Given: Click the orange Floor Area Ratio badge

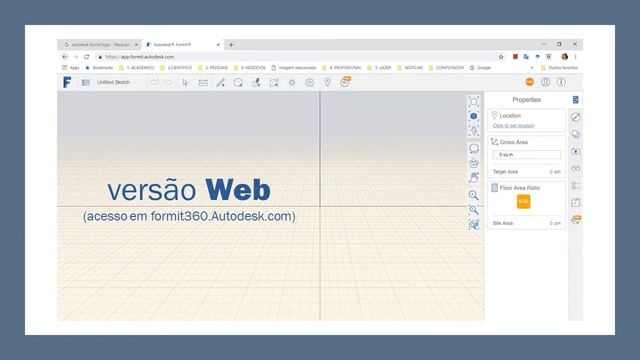Looking at the screenshot, I should [x=523, y=202].
